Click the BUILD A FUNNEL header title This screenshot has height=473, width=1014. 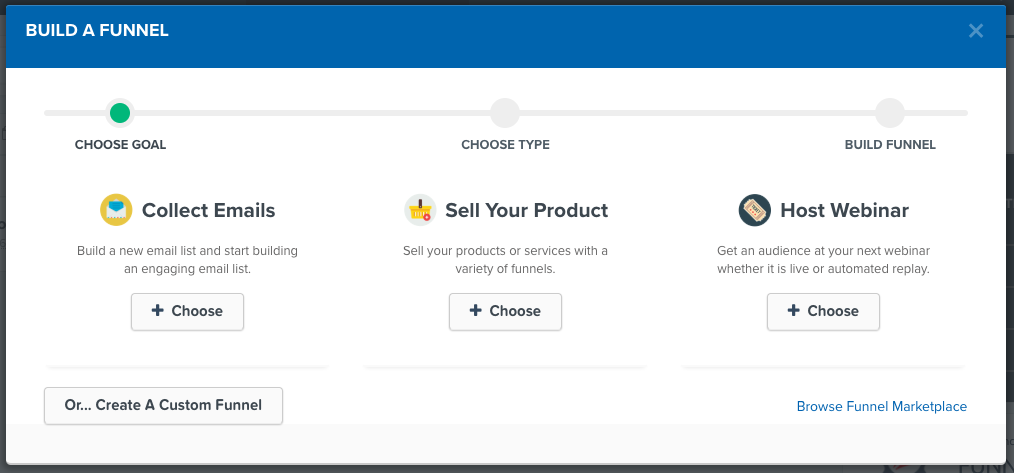click(97, 30)
